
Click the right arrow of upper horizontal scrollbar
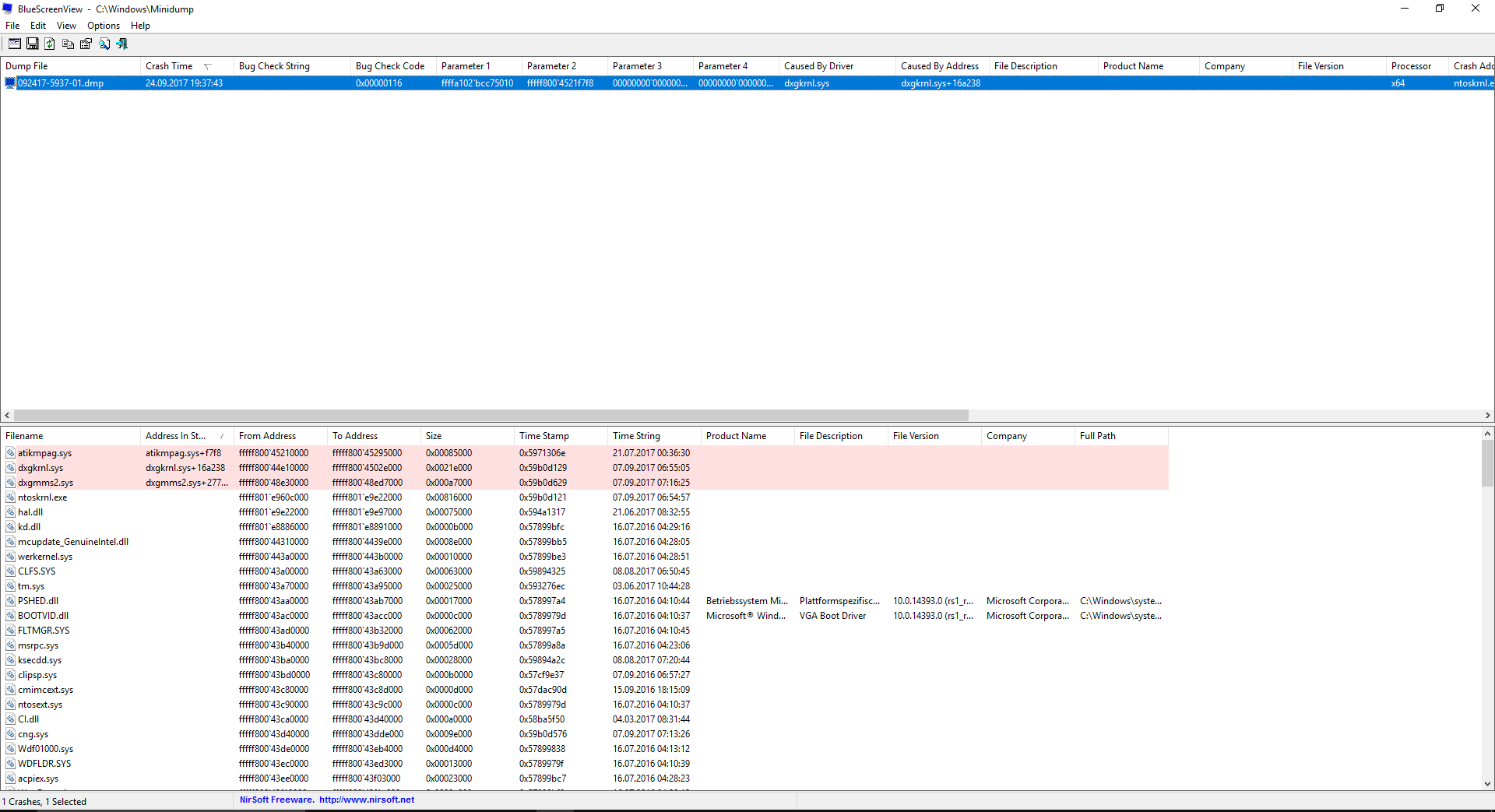coord(1488,416)
